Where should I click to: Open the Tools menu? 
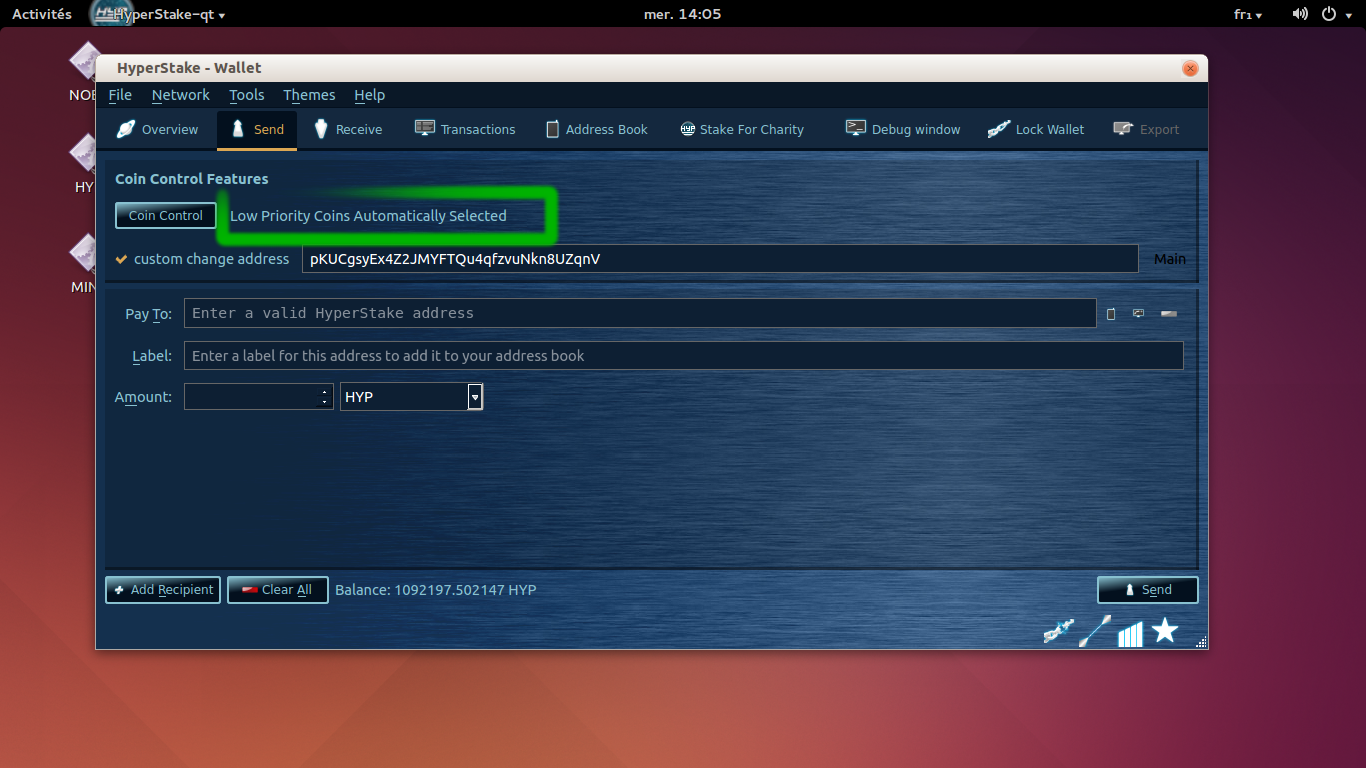[x=247, y=95]
